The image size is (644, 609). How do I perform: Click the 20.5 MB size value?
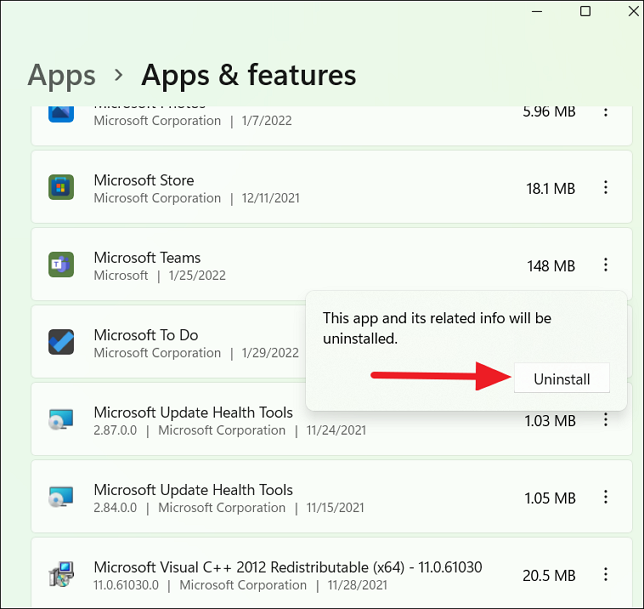pyautogui.click(x=549, y=576)
